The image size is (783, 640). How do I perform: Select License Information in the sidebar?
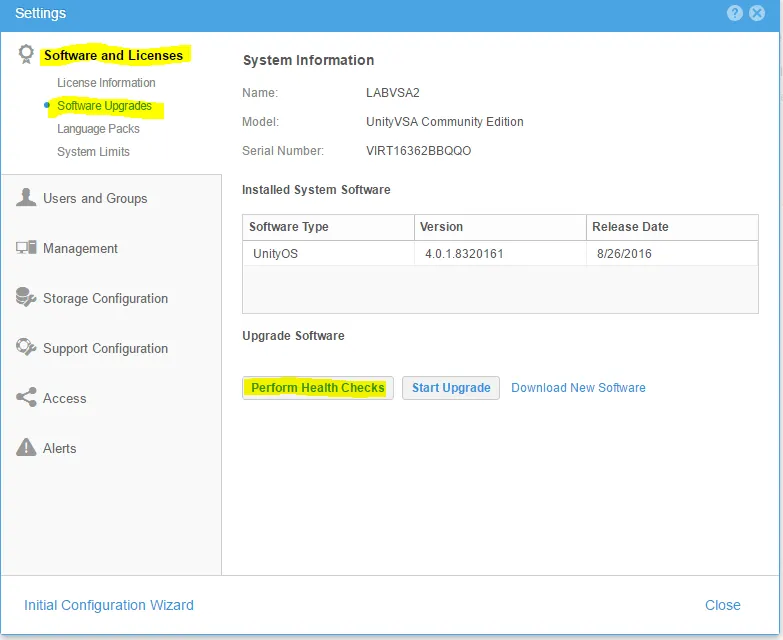[106, 83]
